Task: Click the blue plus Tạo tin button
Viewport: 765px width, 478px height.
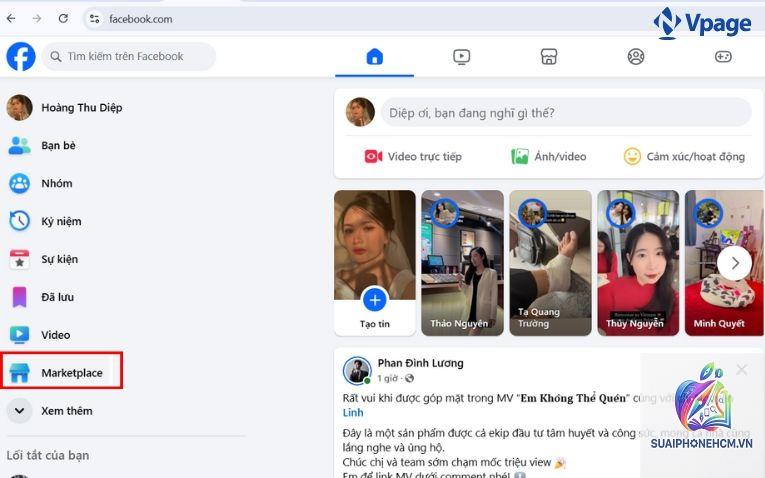Action: pos(375,300)
